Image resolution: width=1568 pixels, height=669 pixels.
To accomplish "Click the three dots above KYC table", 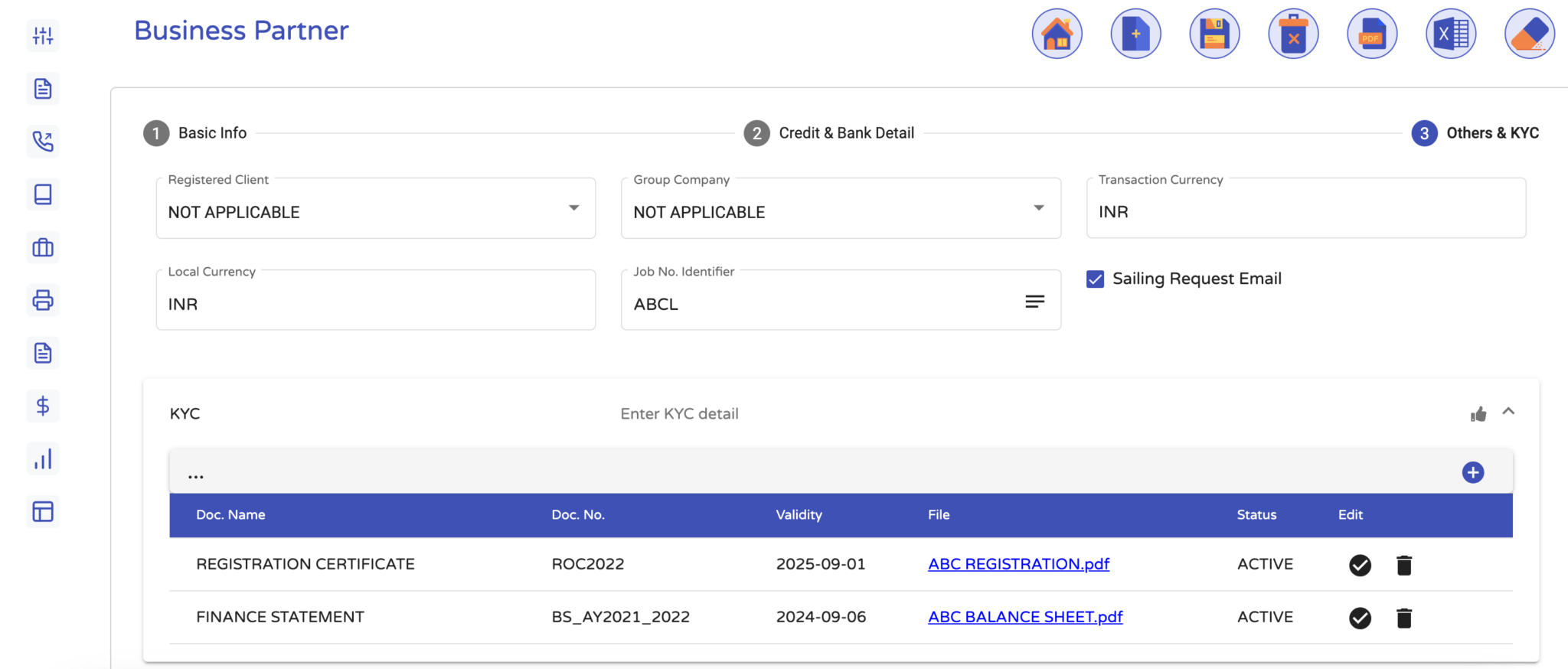I will [x=196, y=476].
